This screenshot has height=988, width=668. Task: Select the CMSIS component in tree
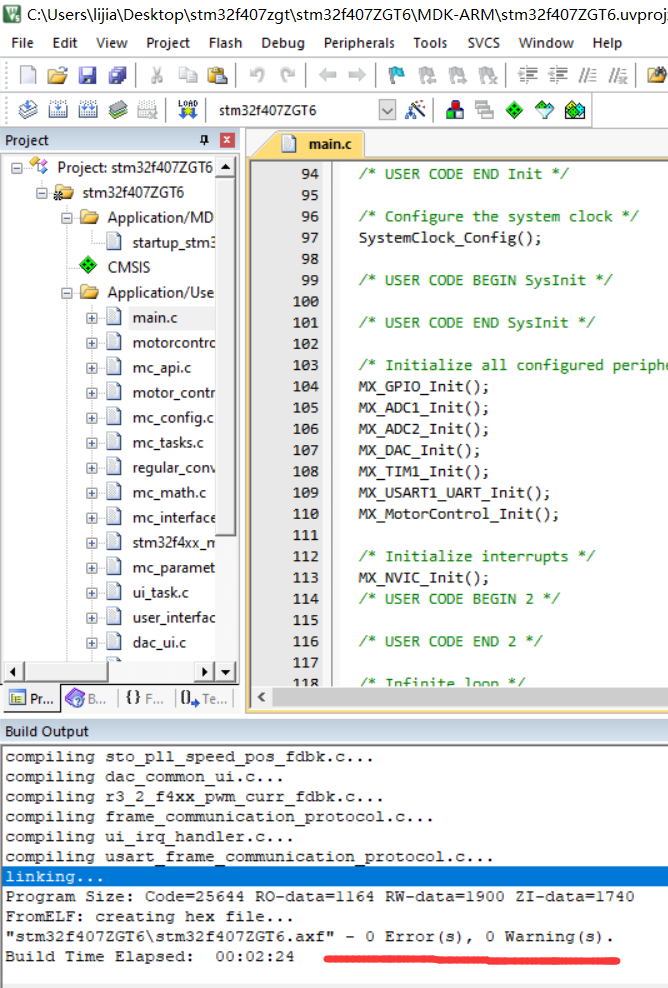[129, 267]
